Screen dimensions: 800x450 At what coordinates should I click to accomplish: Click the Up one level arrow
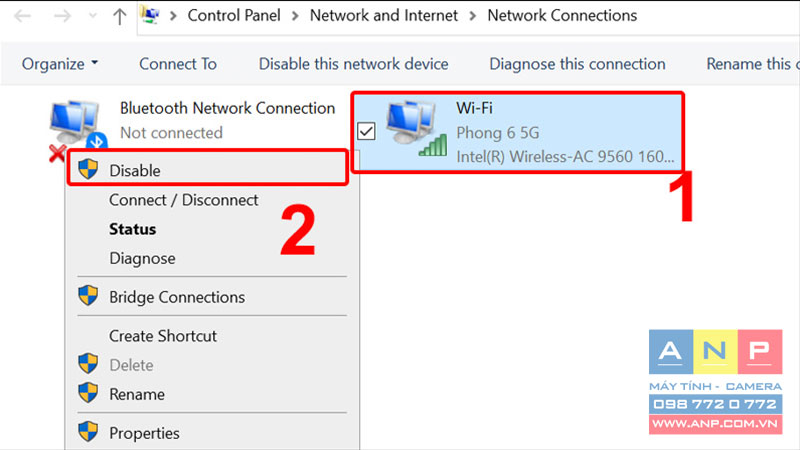point(119,16)
